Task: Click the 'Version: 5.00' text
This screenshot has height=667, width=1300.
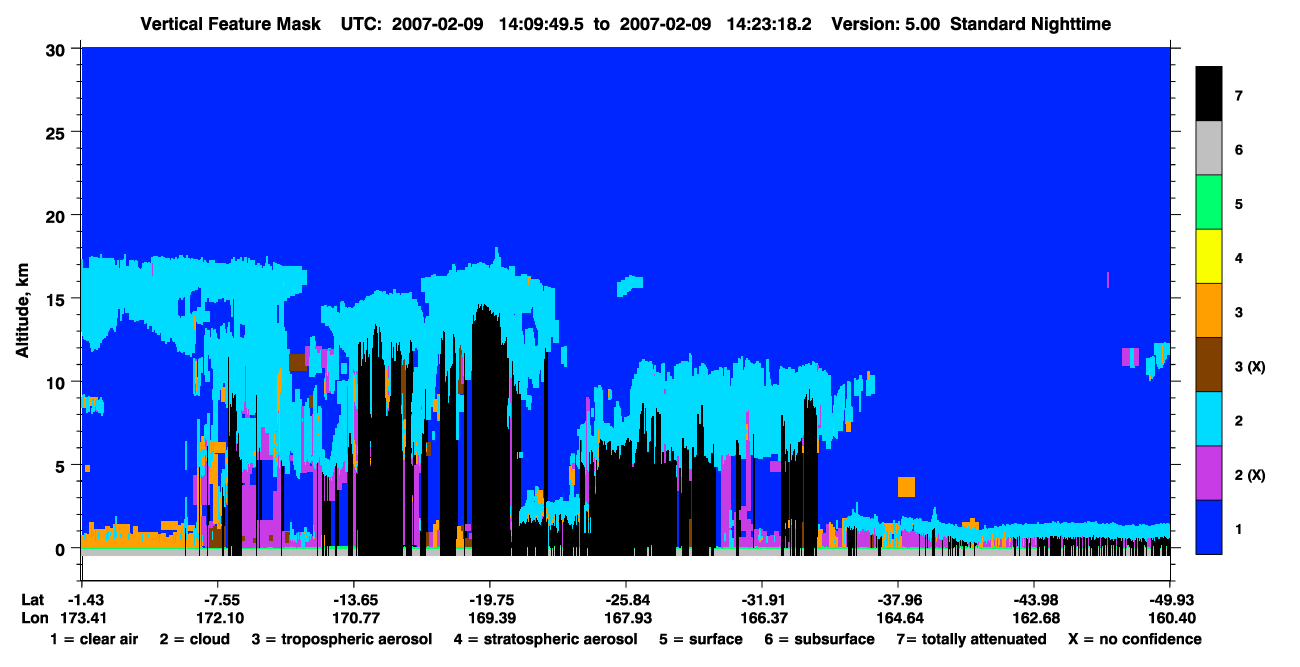Action: click(884, 23)
